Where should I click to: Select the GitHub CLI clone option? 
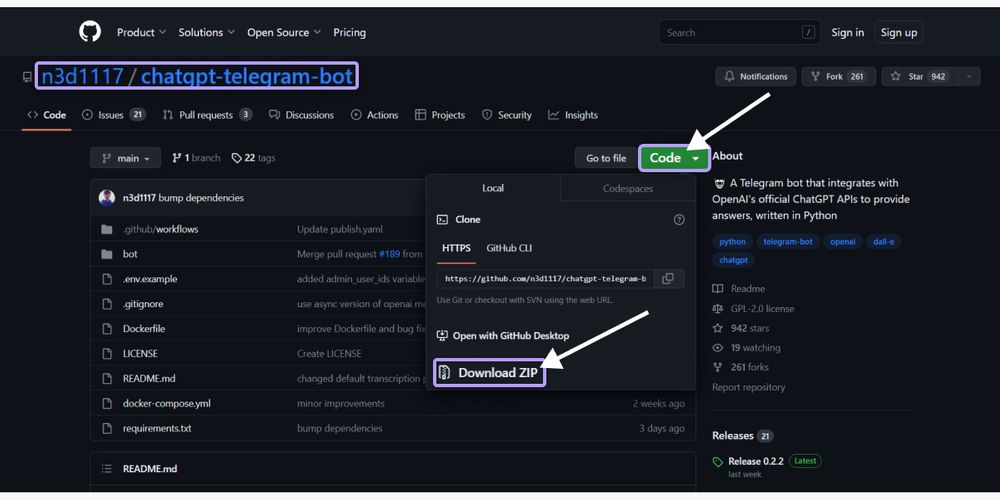coord(509,248)
